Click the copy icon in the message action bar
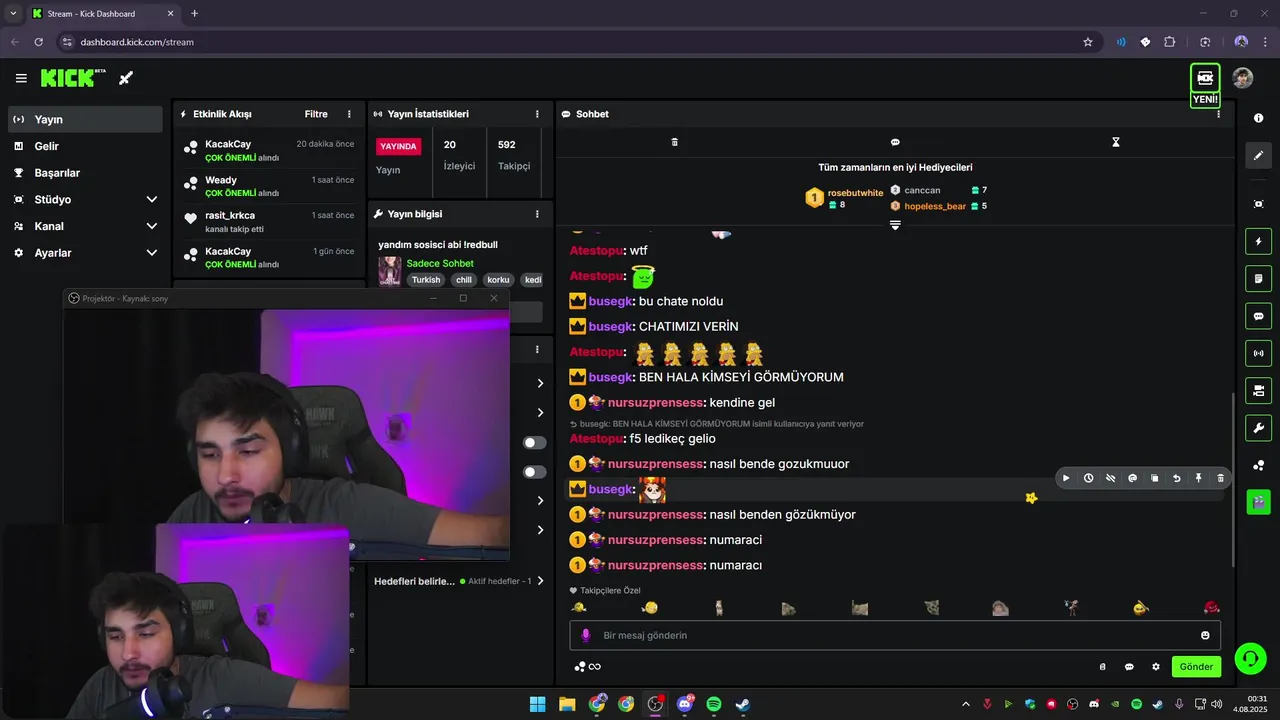The height and width of the screenshot is (720, 1280). [1154, 478]
